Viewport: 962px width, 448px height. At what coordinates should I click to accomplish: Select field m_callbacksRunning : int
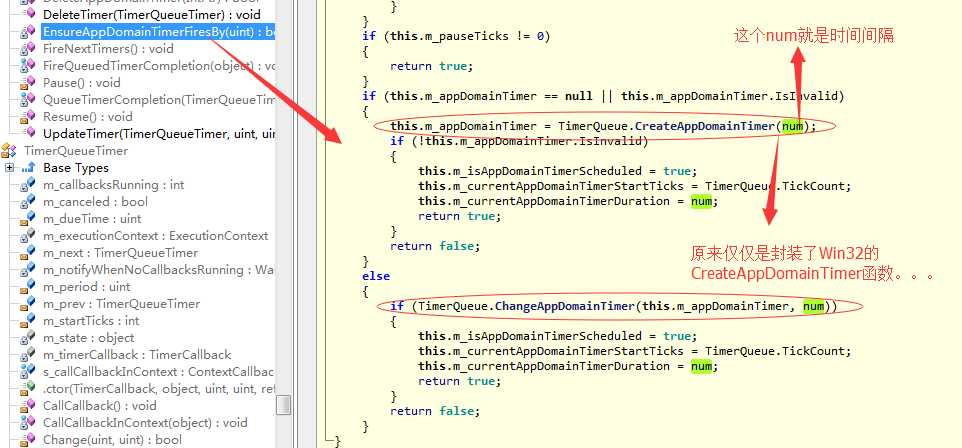pyautogui.click(x=114, y=185)
